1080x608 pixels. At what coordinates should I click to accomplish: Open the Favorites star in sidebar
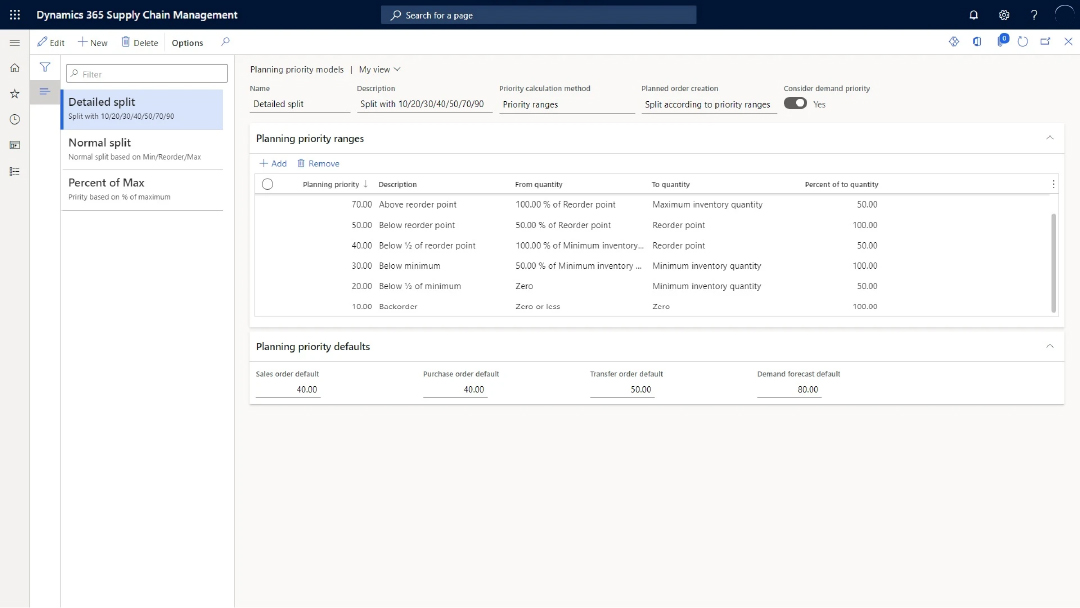(x=14, y=93)
